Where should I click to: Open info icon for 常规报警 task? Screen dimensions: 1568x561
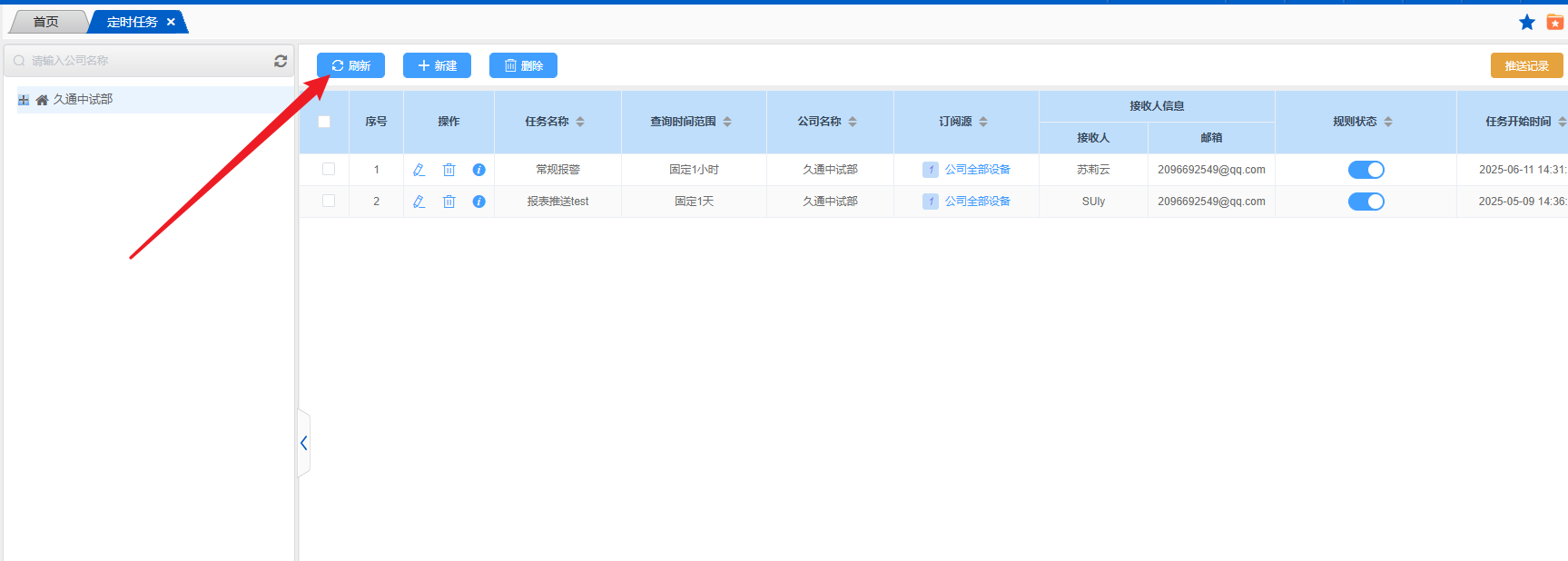pos(478,170)
